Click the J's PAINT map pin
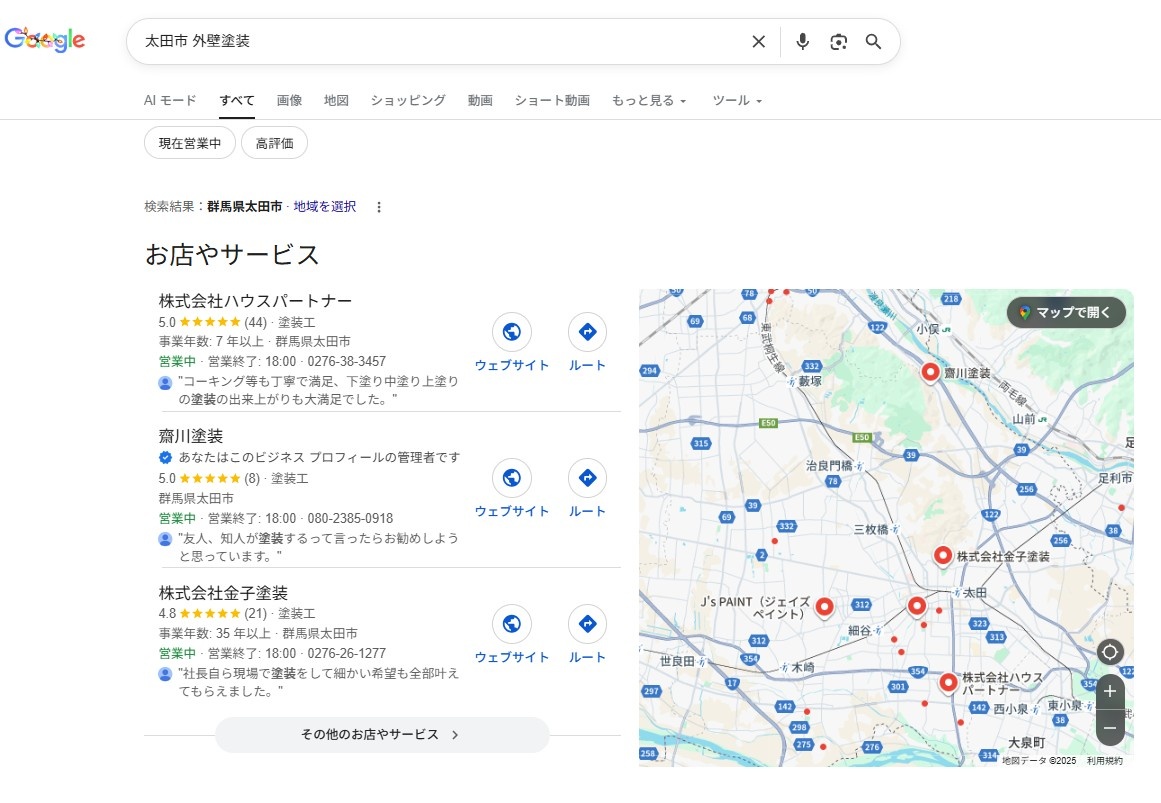This screenshot has height=803, width=1161. 824,606
